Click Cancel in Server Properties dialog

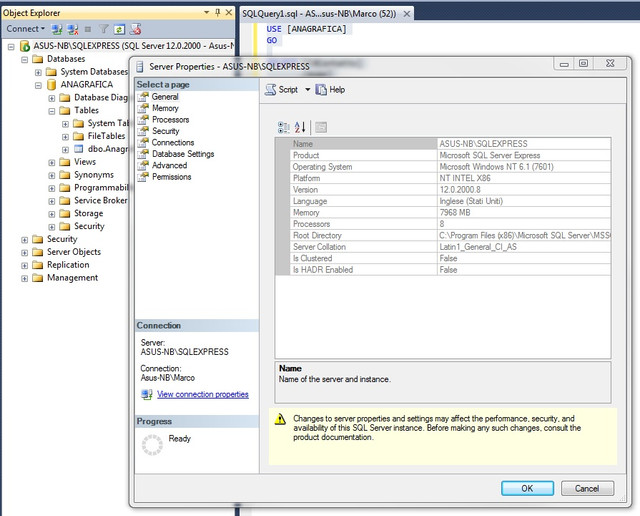pos(587,488)
